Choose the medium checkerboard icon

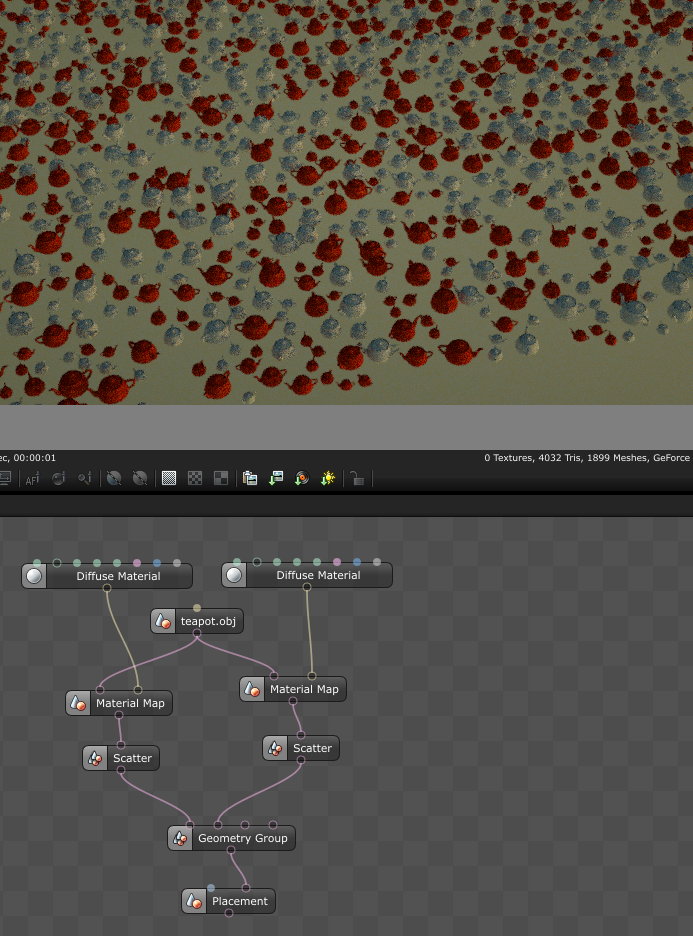coord(195,478)
